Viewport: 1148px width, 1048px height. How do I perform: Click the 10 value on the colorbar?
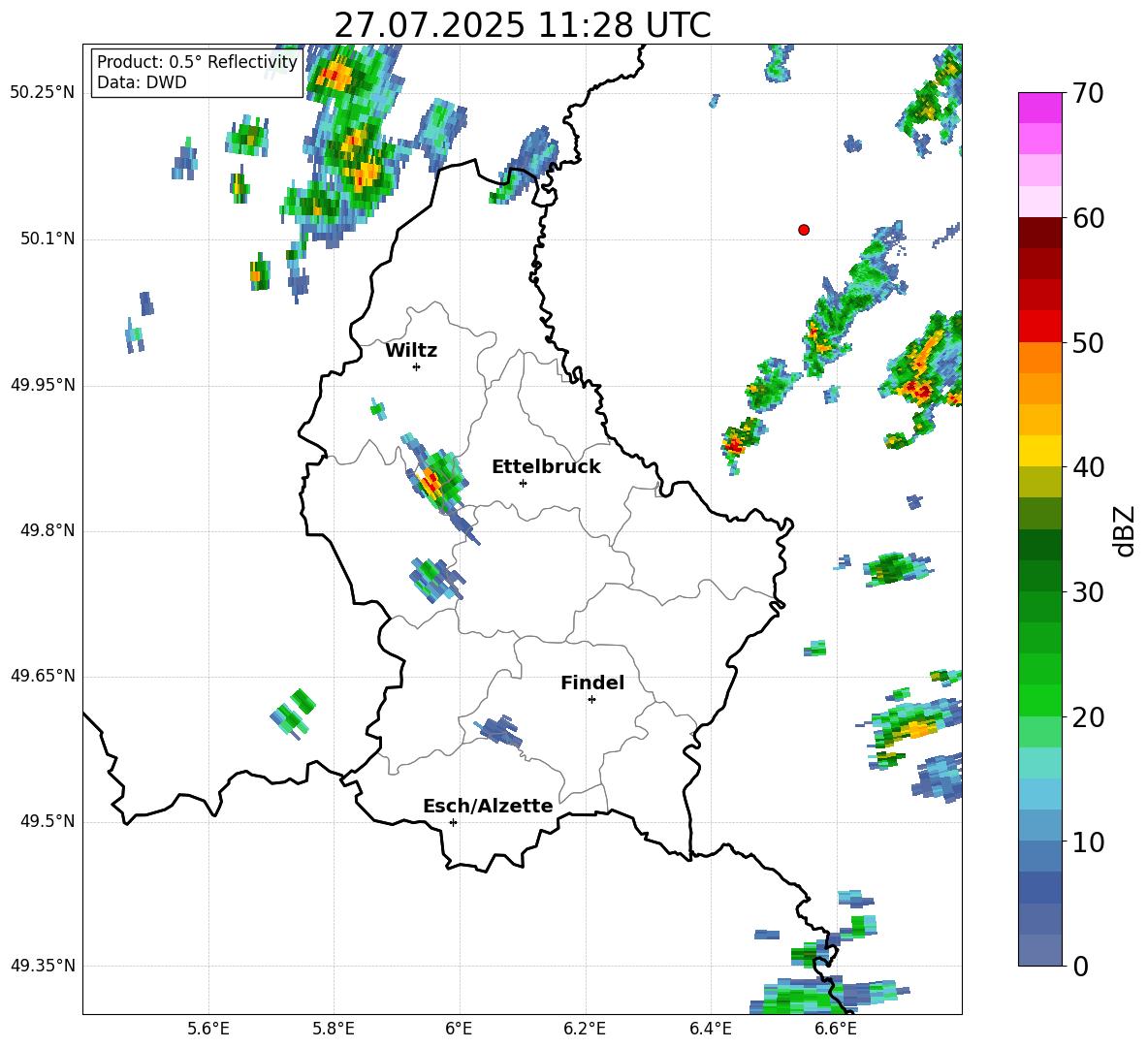point(1088,842)
